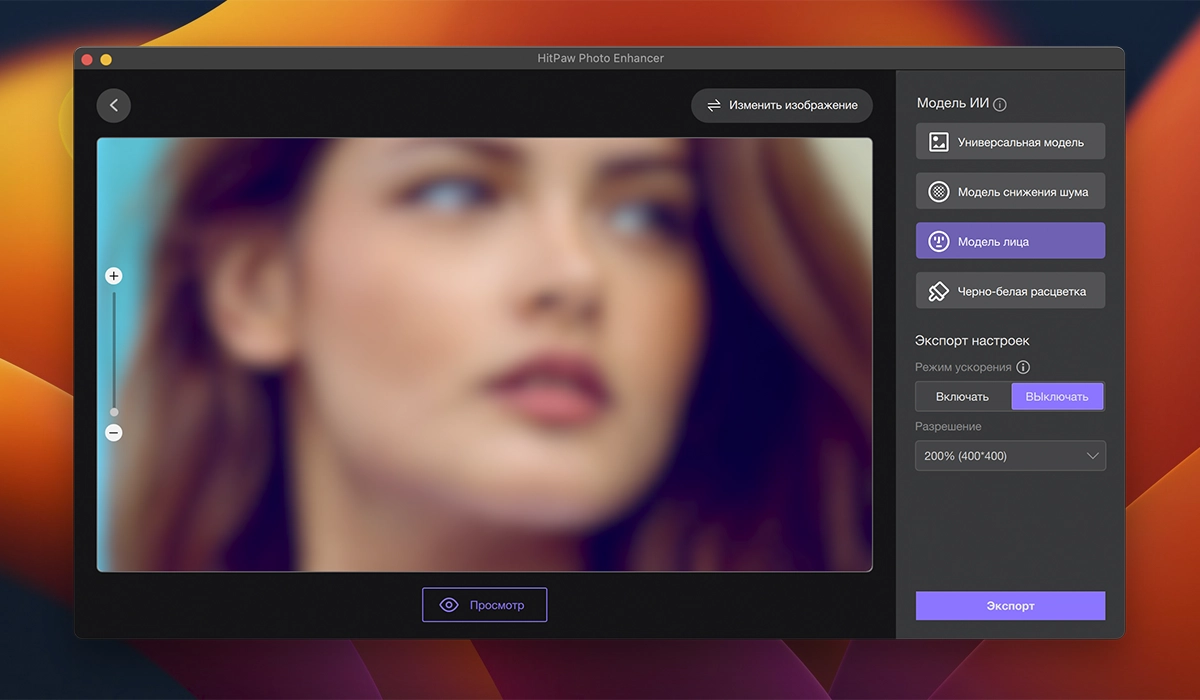Click info icon beside Режим ускорения
Image resolution: width=1200 pixels, height=700 pixels.
coord(1023,367)
